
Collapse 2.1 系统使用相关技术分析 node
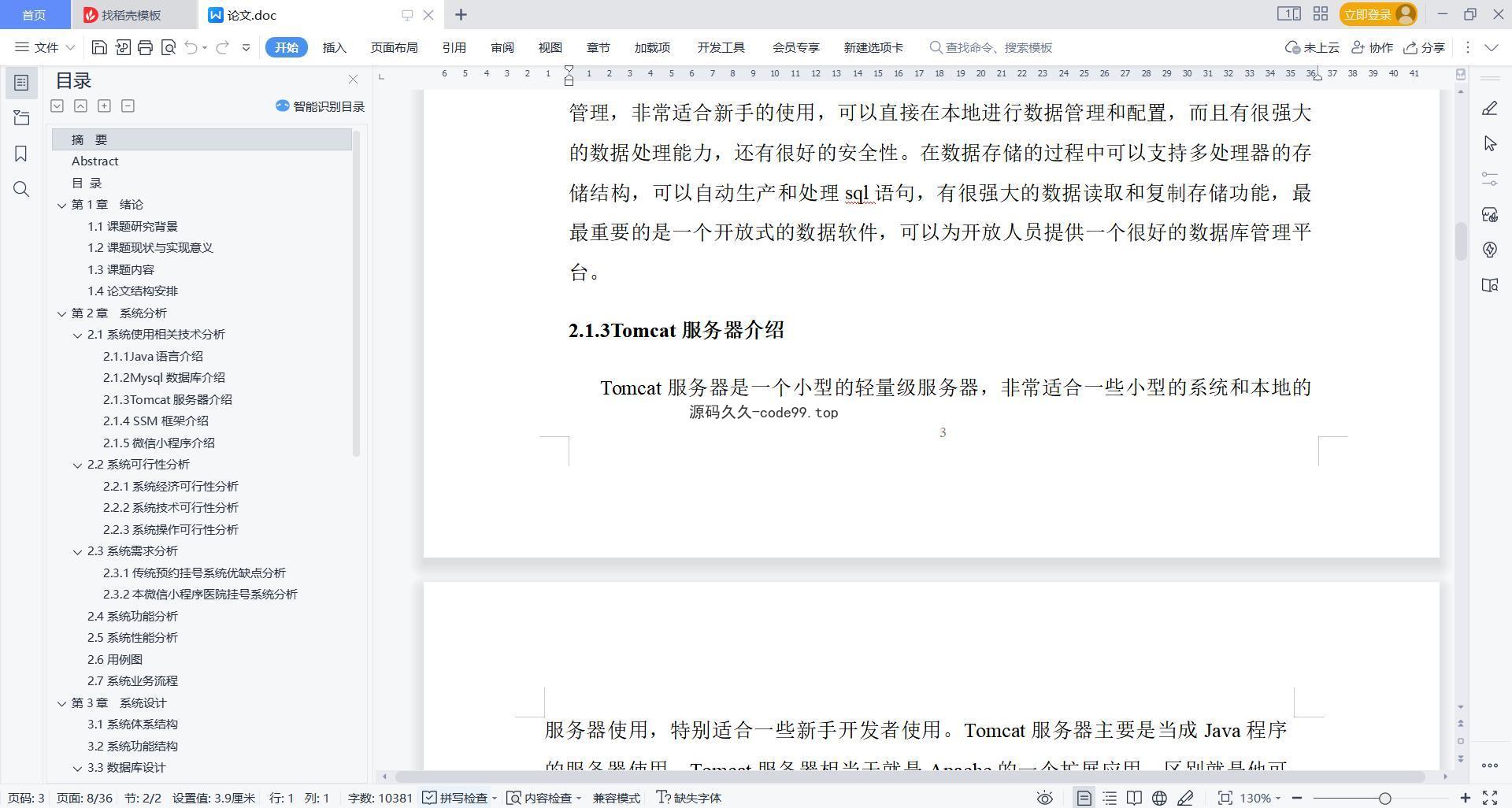[78, 335]
